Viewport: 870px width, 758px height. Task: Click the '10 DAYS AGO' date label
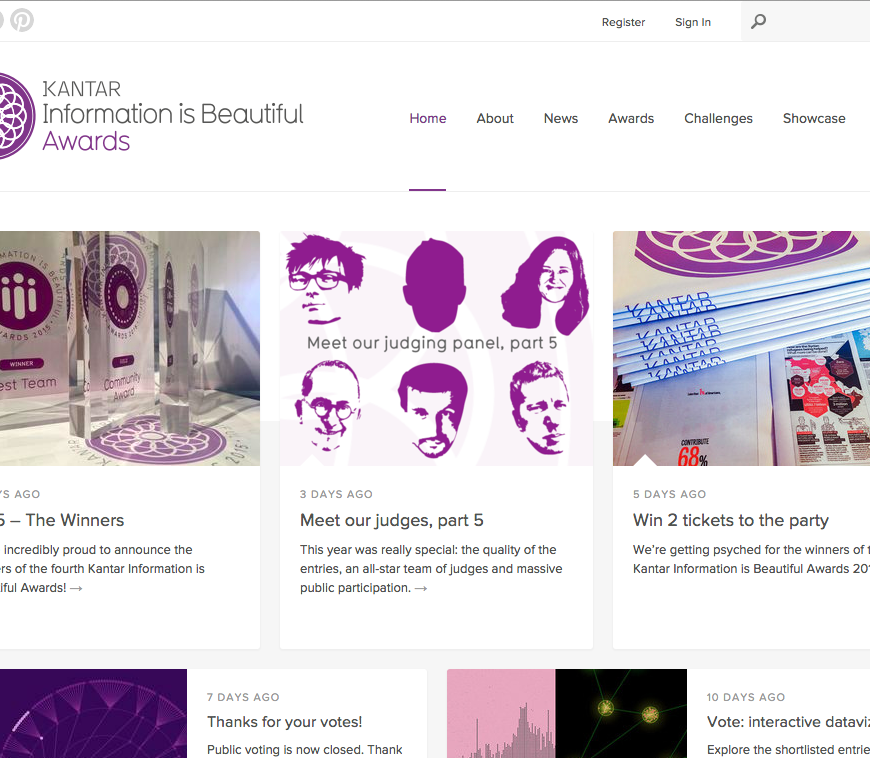coord(746,698)
